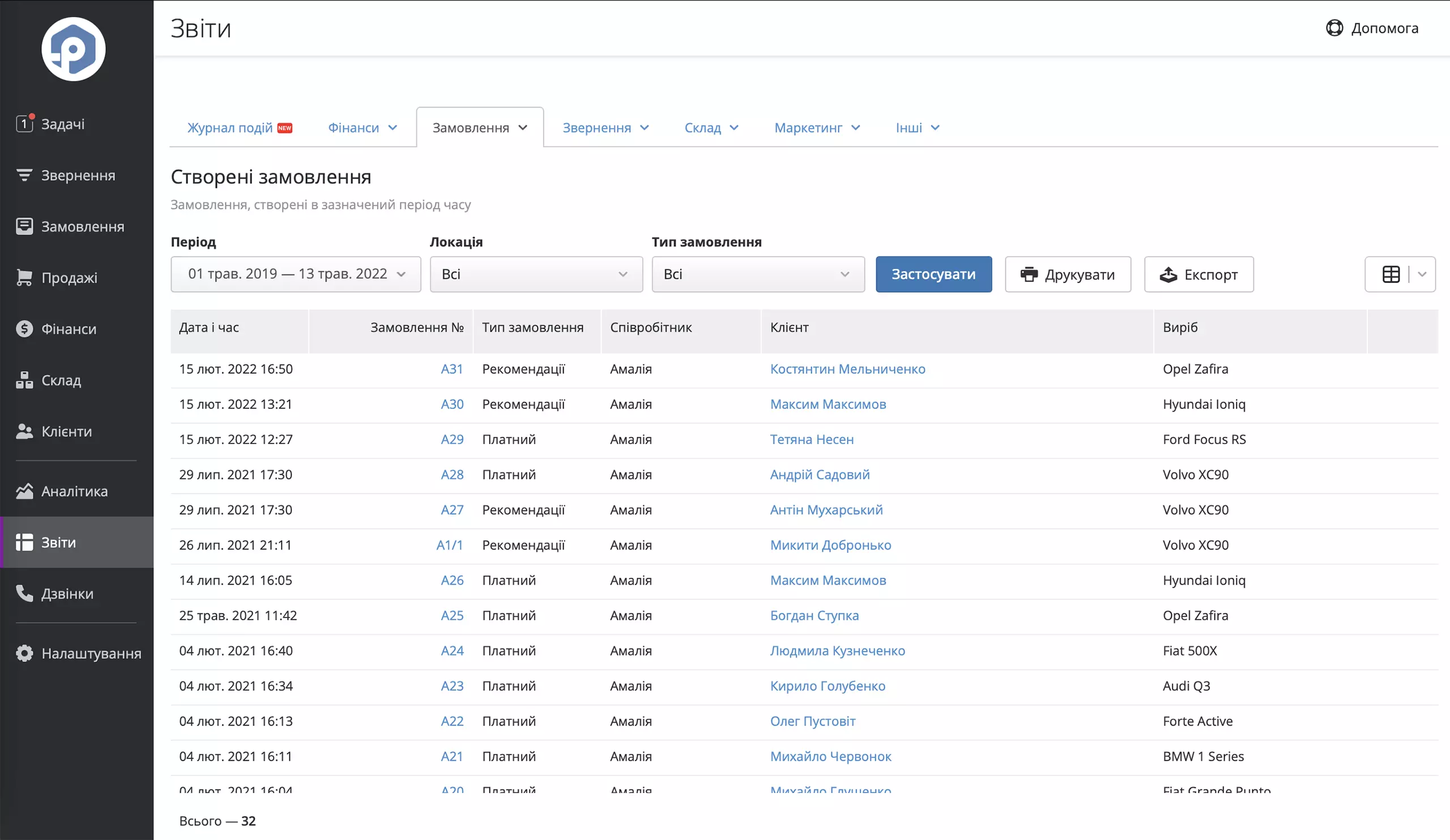Open the Локація dropdown
Image resolution: width=1450 pixels, height=840 pixels.
click(536, 275)
